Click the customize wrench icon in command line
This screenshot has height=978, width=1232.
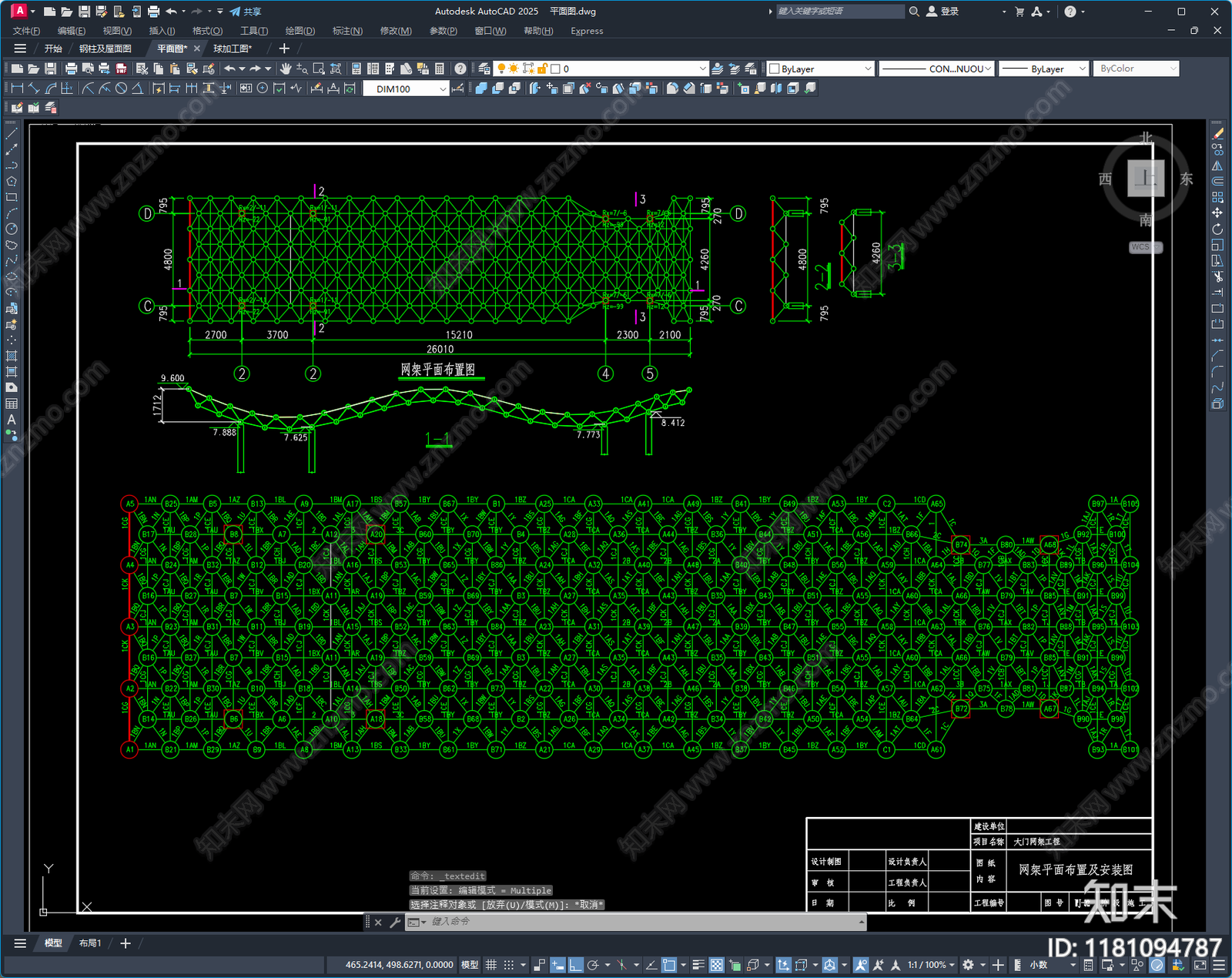[395, 922]
